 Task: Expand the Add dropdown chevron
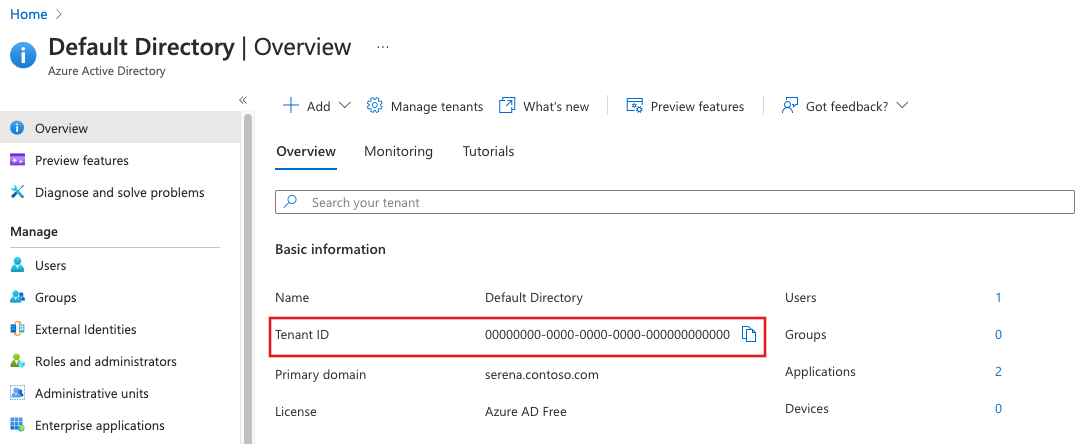pyautogui.click(x=344, y=106)
